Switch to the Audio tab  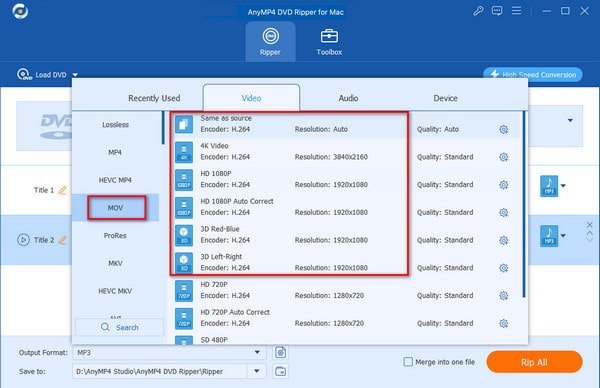(348, 98)
